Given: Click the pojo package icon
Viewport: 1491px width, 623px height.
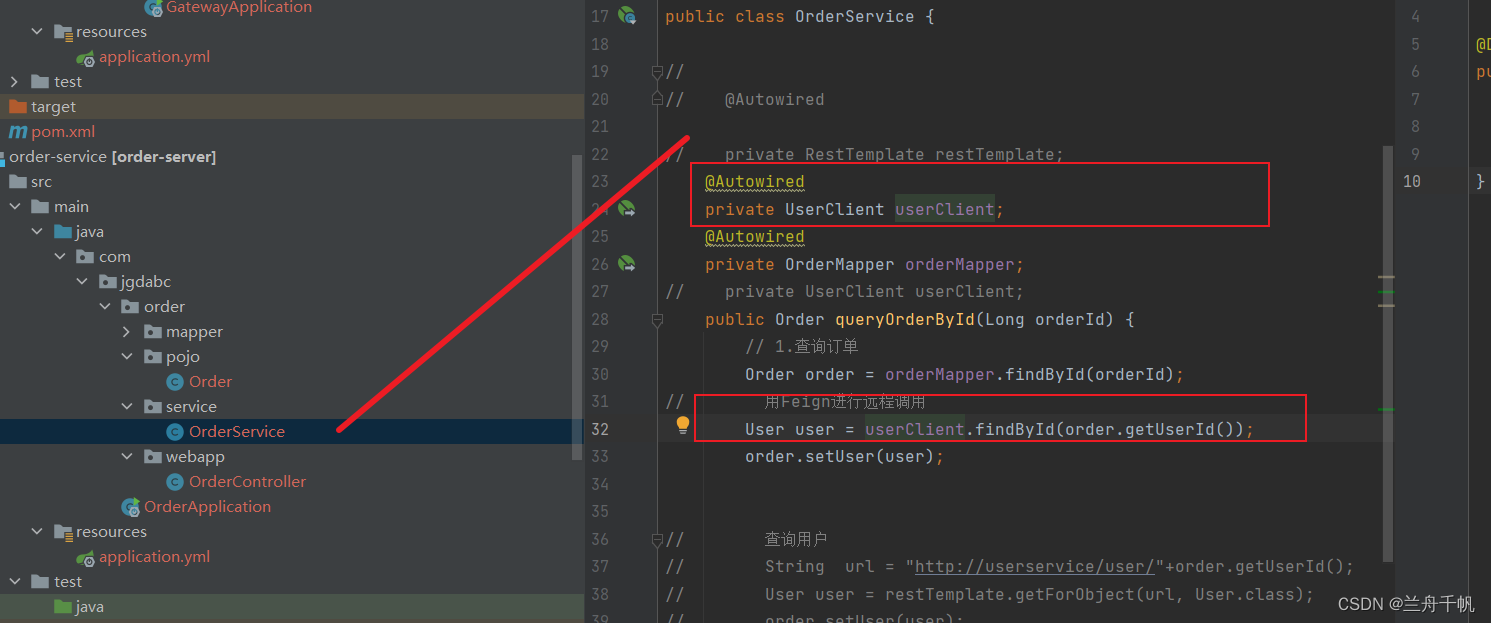Looking at the screenshot, I should tap(152, 357).
